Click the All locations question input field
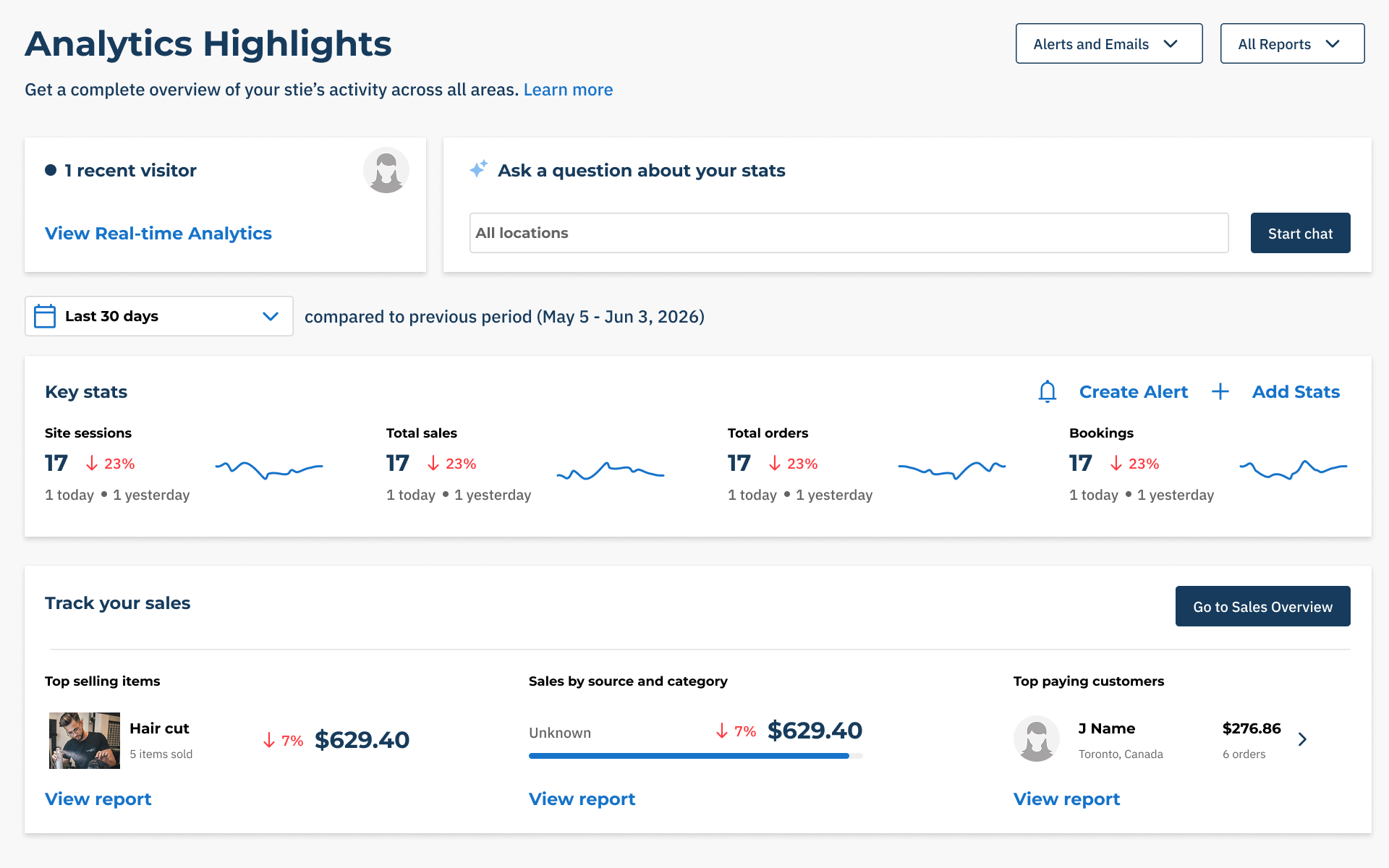The width and height of the screenshot is (1389, 868). coord(849,233)
